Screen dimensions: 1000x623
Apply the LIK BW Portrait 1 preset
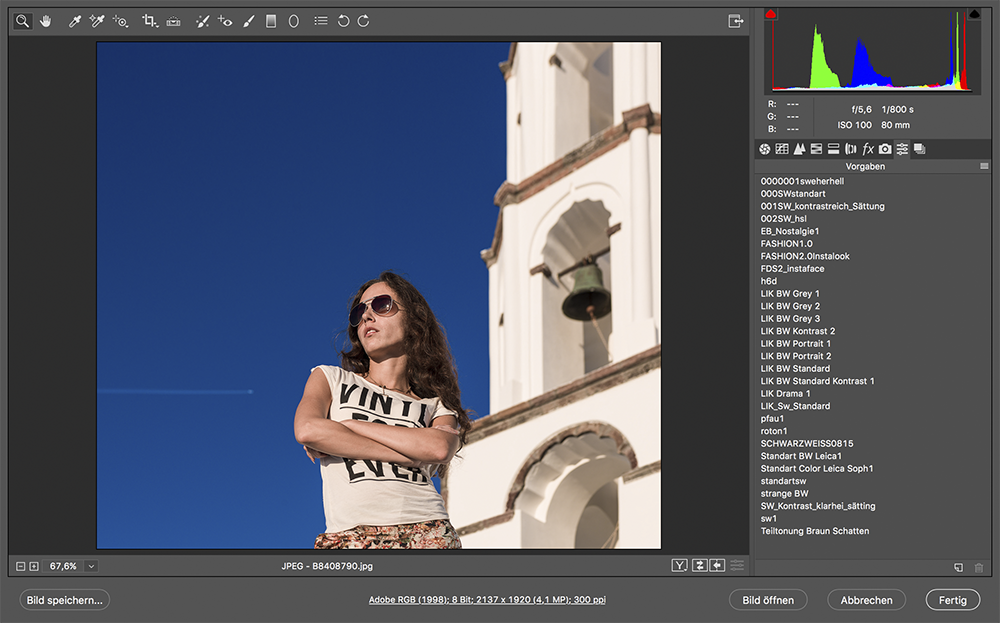795,344
